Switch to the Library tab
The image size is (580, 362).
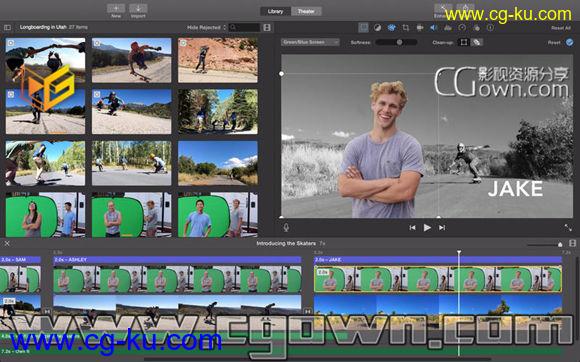(x=275, y=11)
